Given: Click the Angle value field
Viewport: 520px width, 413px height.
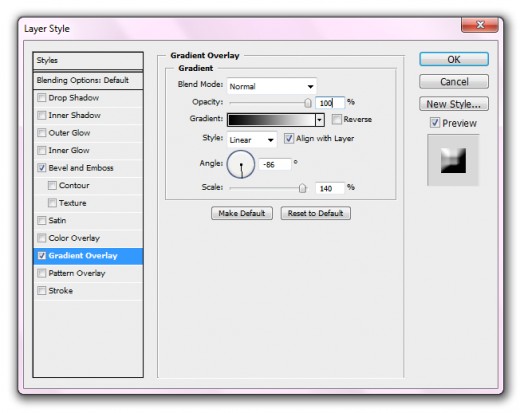Looking at the screenshot, I should pos(275,165).
